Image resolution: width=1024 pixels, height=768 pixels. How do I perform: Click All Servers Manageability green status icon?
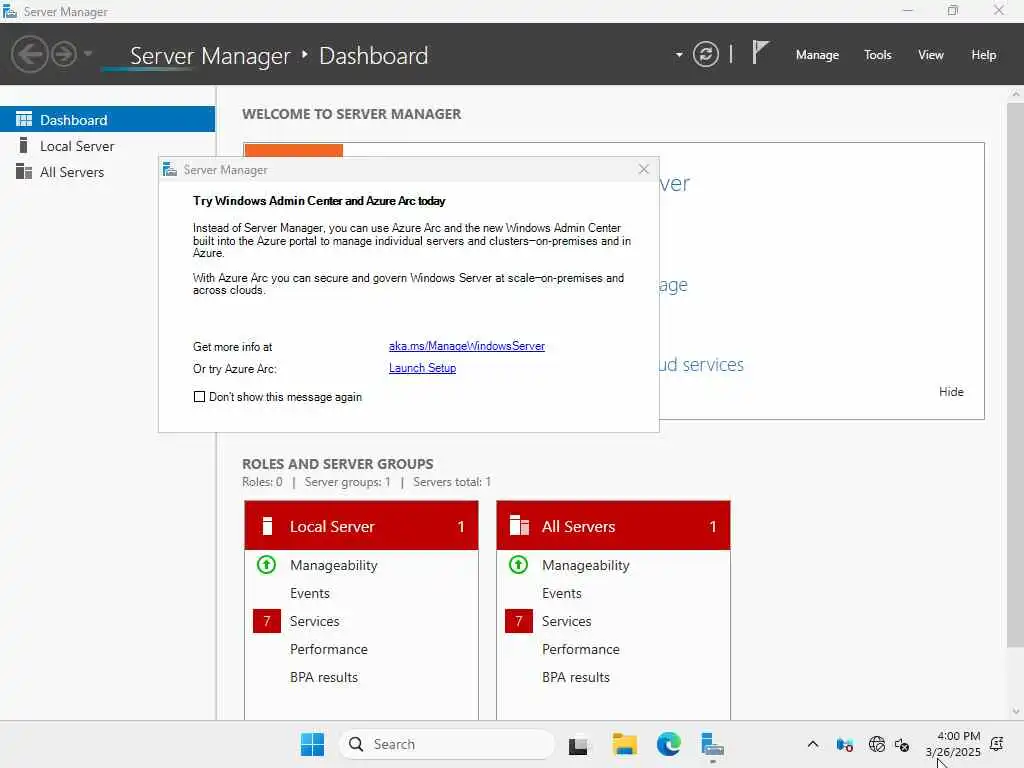(x=519, y=564)
